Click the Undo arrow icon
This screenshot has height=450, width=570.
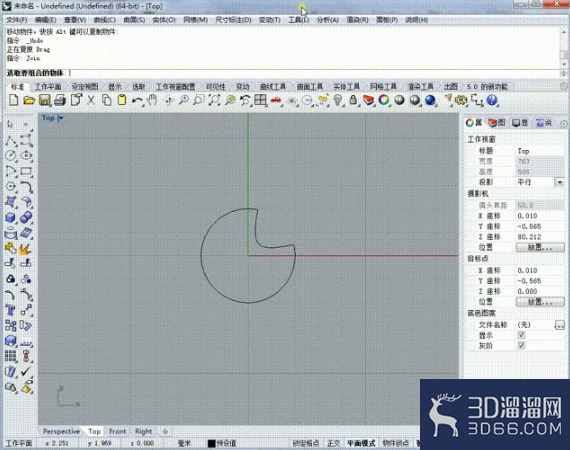[x=137, y=101]
